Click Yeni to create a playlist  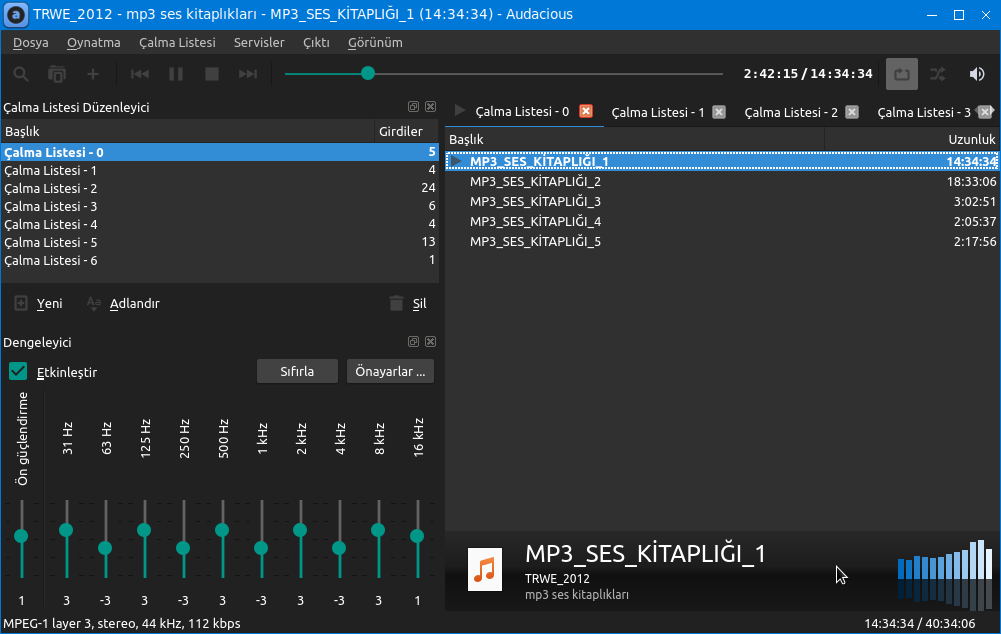(x=39, y=303)
